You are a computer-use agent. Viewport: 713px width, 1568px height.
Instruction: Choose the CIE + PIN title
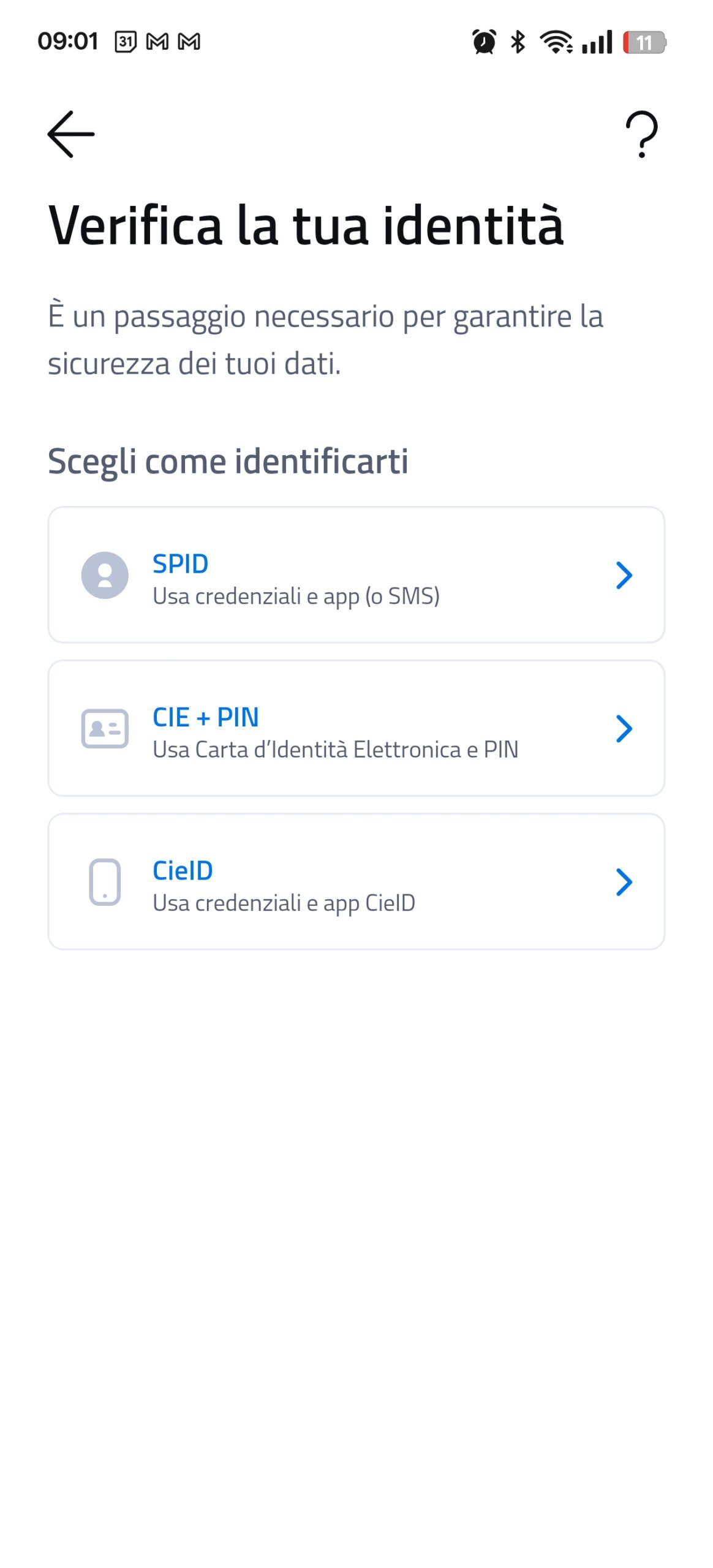[206, 717]
